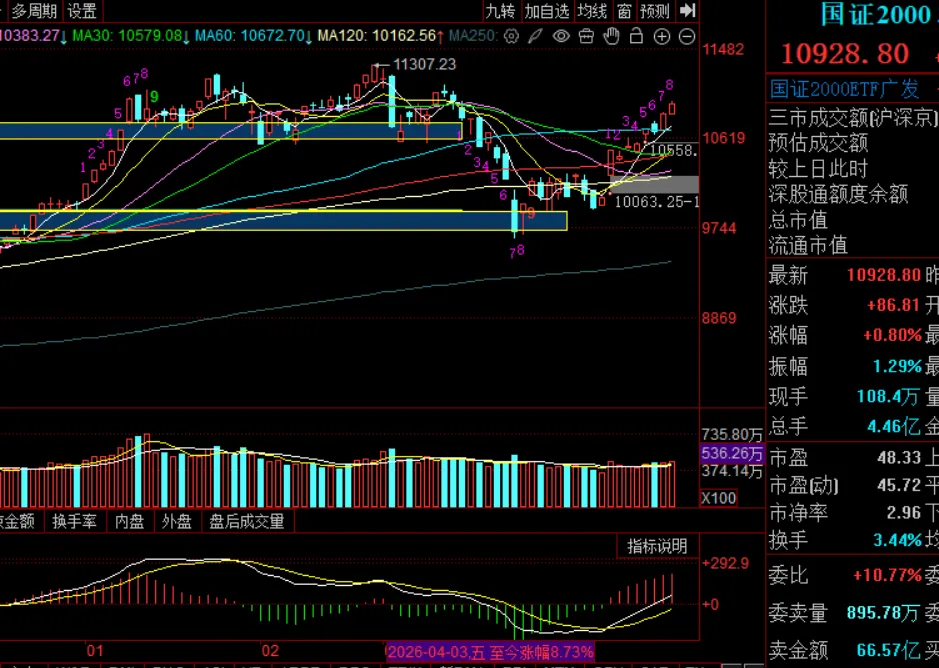Click the 窗 window button
The image size is (939, 668).
[x=624, y=11]
